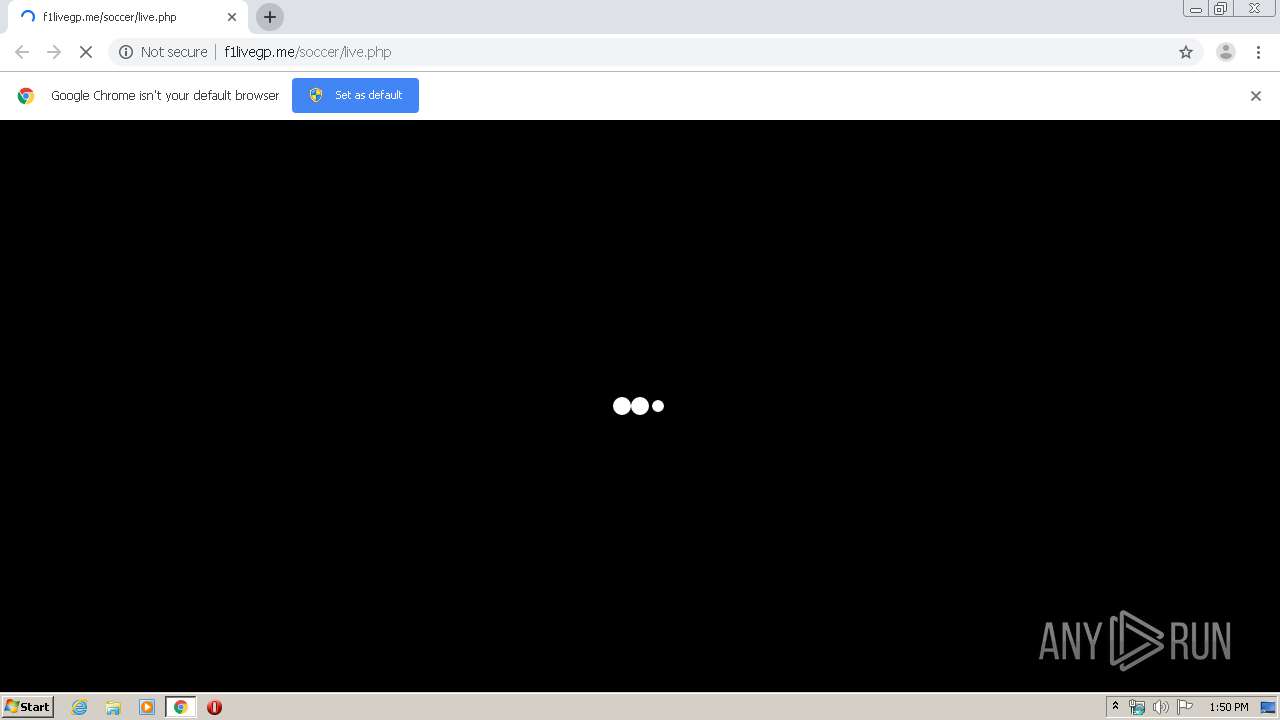Click the Chrome logo in the infobar
1280x720 pixels.
click(26, 96)
